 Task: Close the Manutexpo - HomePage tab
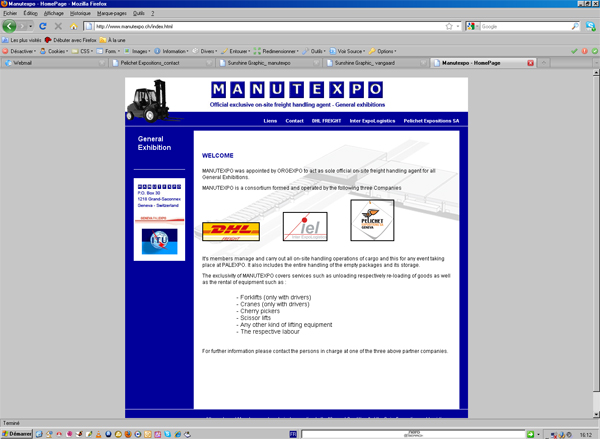(x=530, y=63)
